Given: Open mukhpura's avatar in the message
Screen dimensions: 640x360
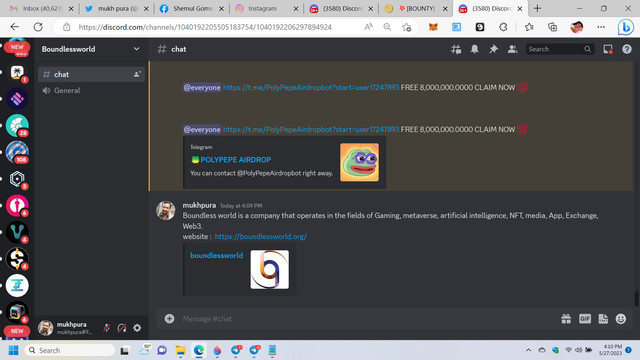Looking at the screenshot, I should (166, 211).
